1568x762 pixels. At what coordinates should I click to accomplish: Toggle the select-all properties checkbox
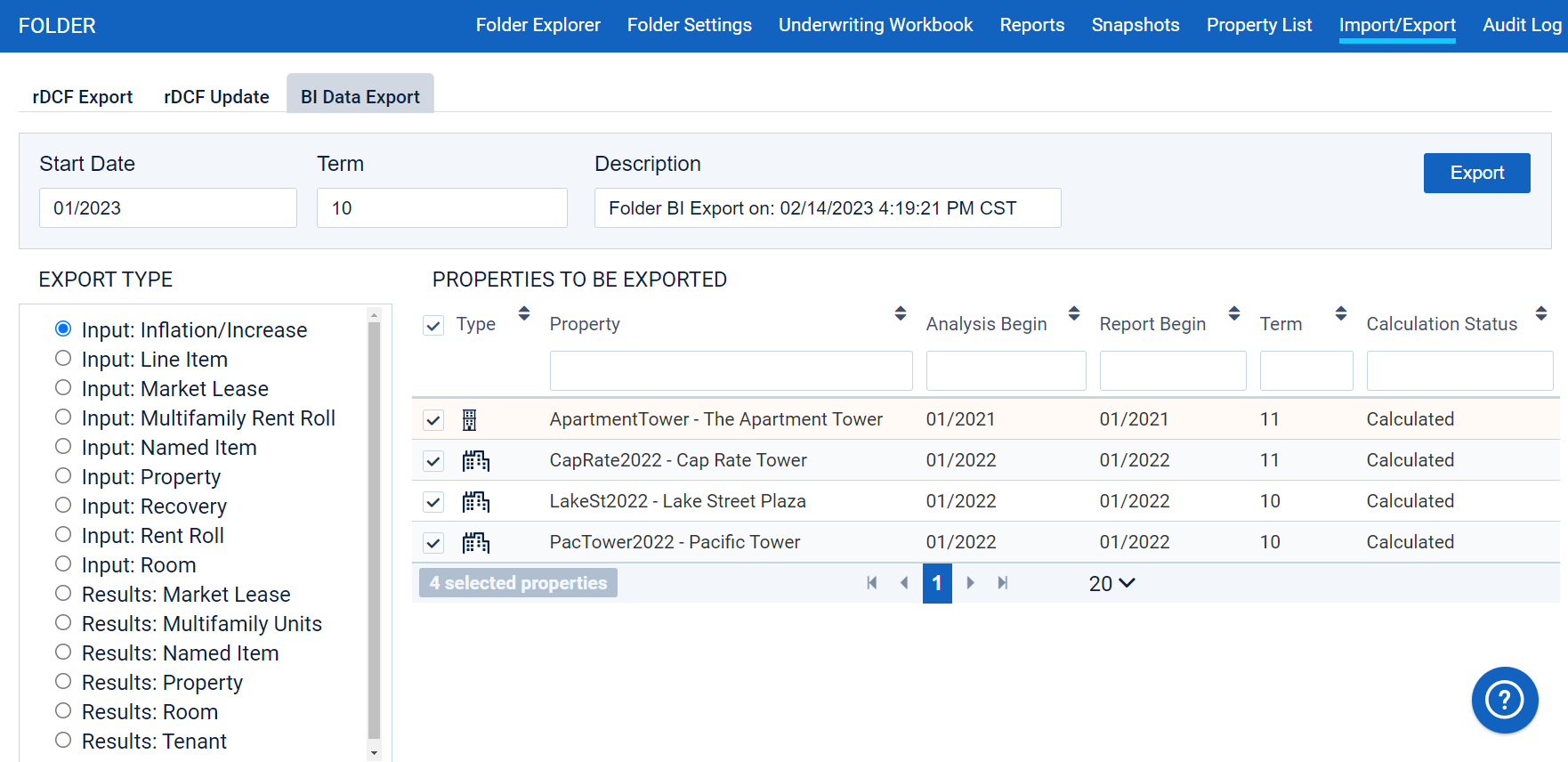tap(433, 325)
